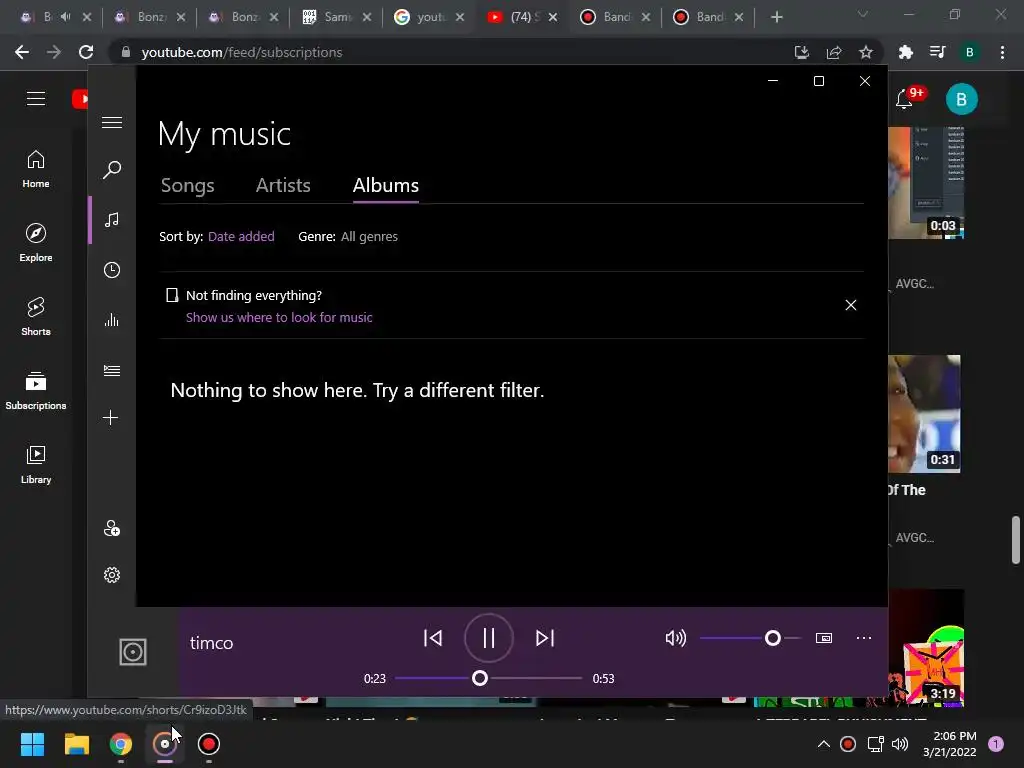Close the (74) YouTube tab

[553, 17]
